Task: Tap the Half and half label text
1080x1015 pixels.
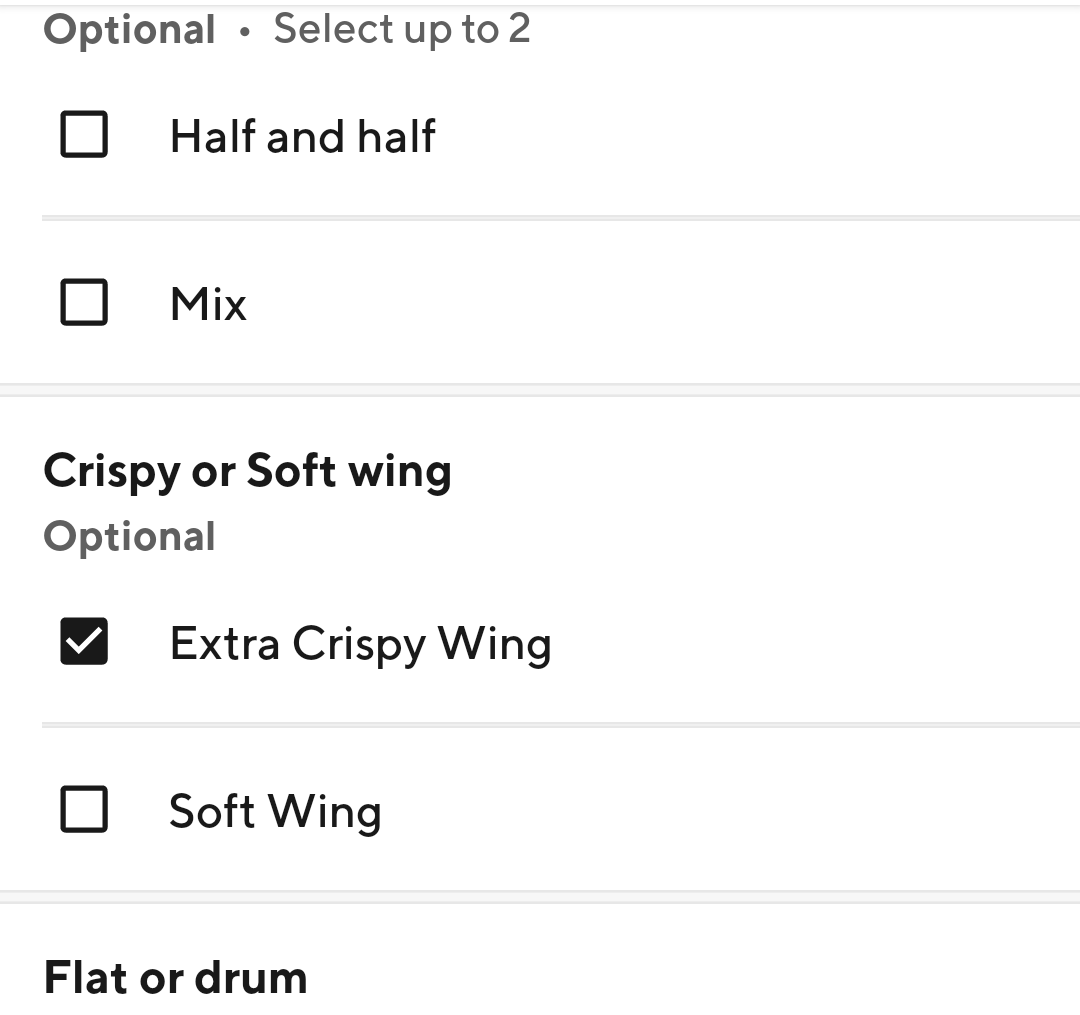Action: pyautogui.click(x=303, y=136)
